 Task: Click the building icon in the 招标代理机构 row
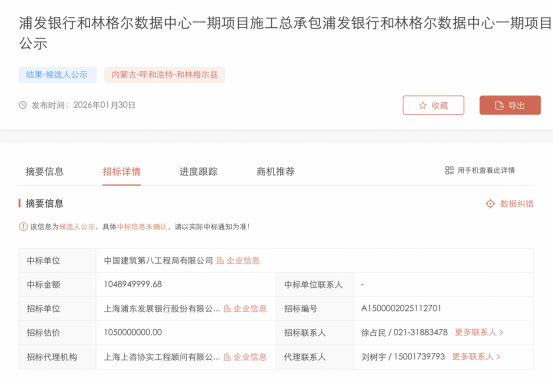tap(227, 357)
